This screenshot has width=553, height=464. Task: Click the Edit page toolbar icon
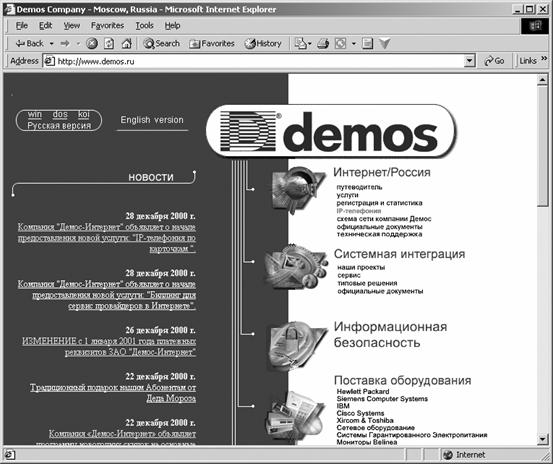click(x=367, y=43)
